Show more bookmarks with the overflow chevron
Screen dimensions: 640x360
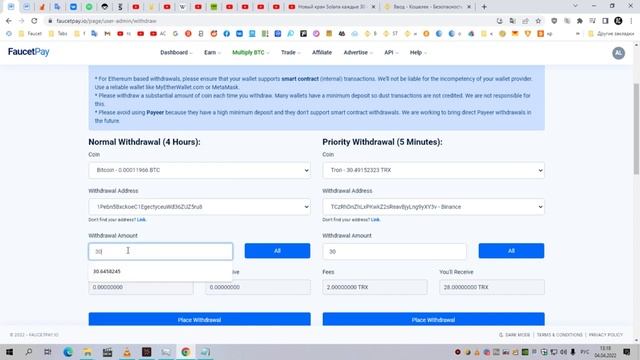[x=578, y=34]
